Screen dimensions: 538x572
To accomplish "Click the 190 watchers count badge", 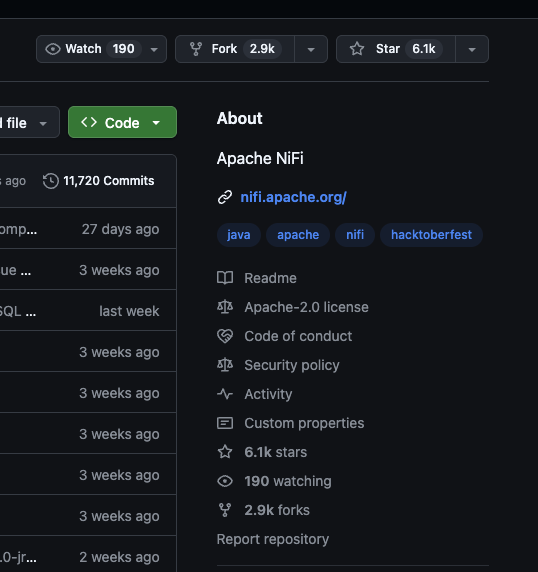I will [x=123, y=49].
